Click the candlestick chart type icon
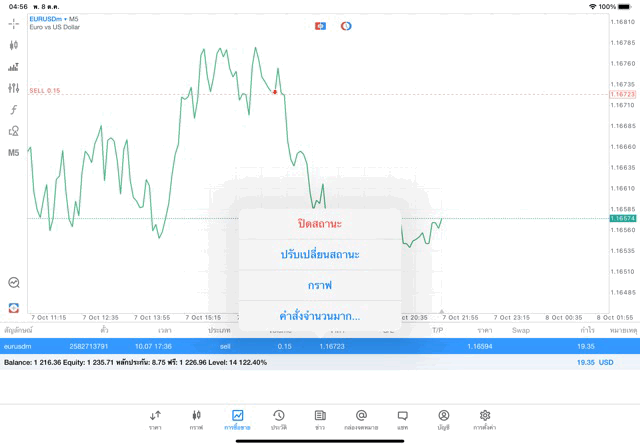Image resolution: width=640 pixels, height=447 pixels. pyautogui.click(x=14, y=45)
